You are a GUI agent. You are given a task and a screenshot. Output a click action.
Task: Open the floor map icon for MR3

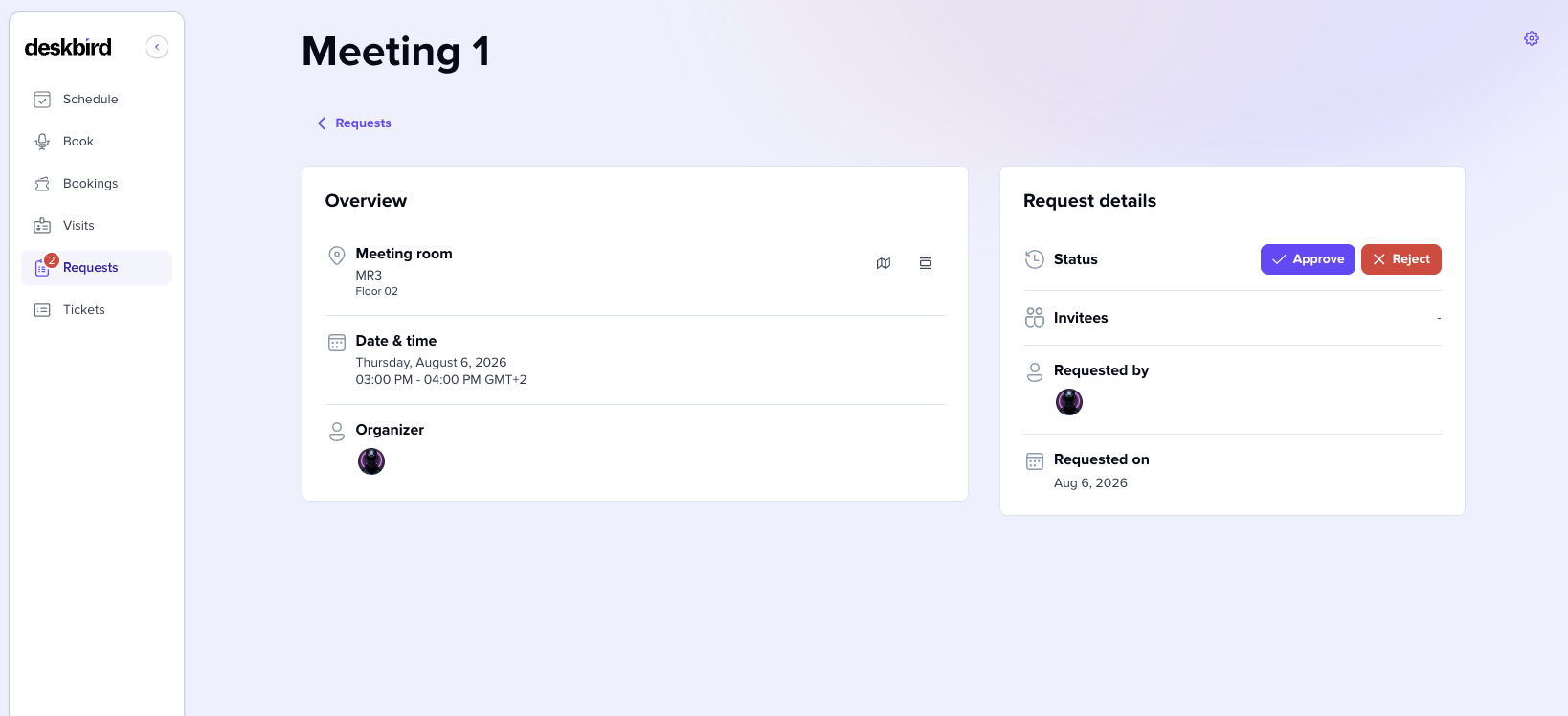pyautogui.click(x=884, y=263)
